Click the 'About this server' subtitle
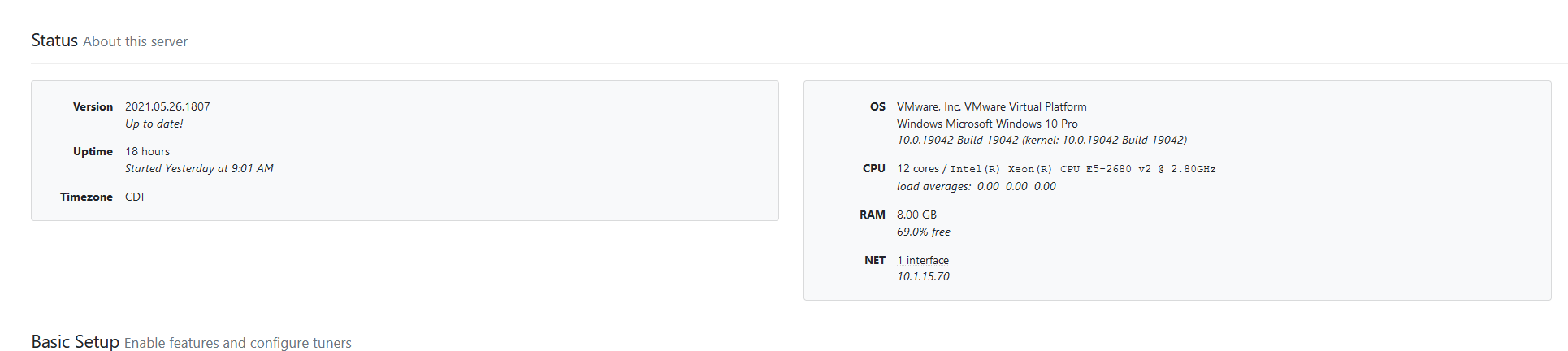The width and height of the screenshot is (1568, 351). click(x=135, y=41)
